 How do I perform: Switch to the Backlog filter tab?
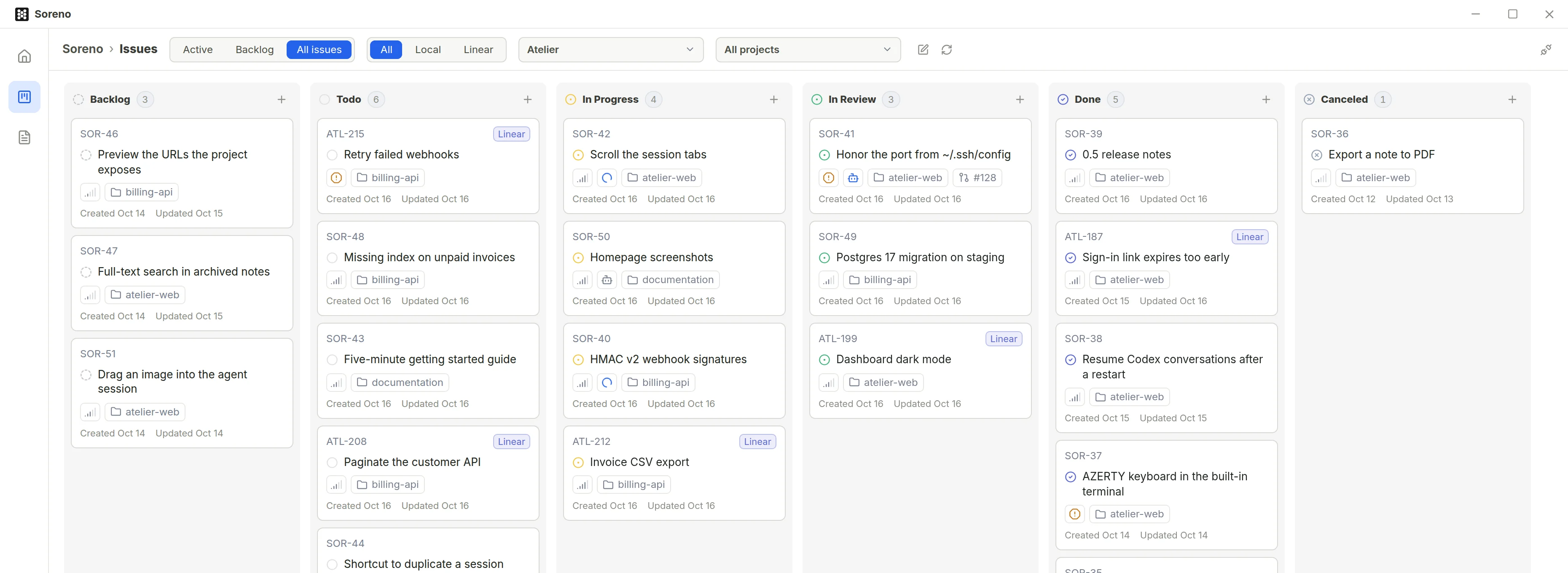[255, 49]
